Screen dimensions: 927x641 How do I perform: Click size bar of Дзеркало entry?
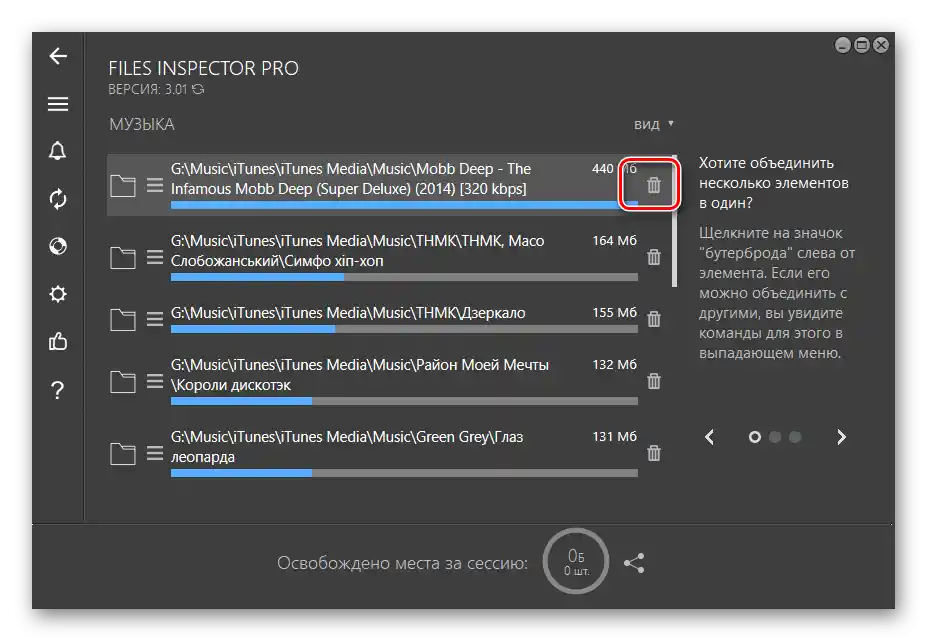tap(404, 329)
